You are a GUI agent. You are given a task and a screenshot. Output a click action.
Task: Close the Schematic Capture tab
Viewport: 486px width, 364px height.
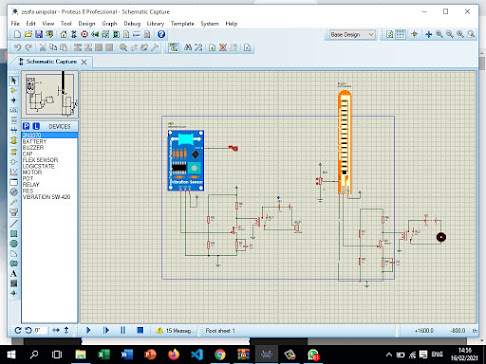(84, 62)
